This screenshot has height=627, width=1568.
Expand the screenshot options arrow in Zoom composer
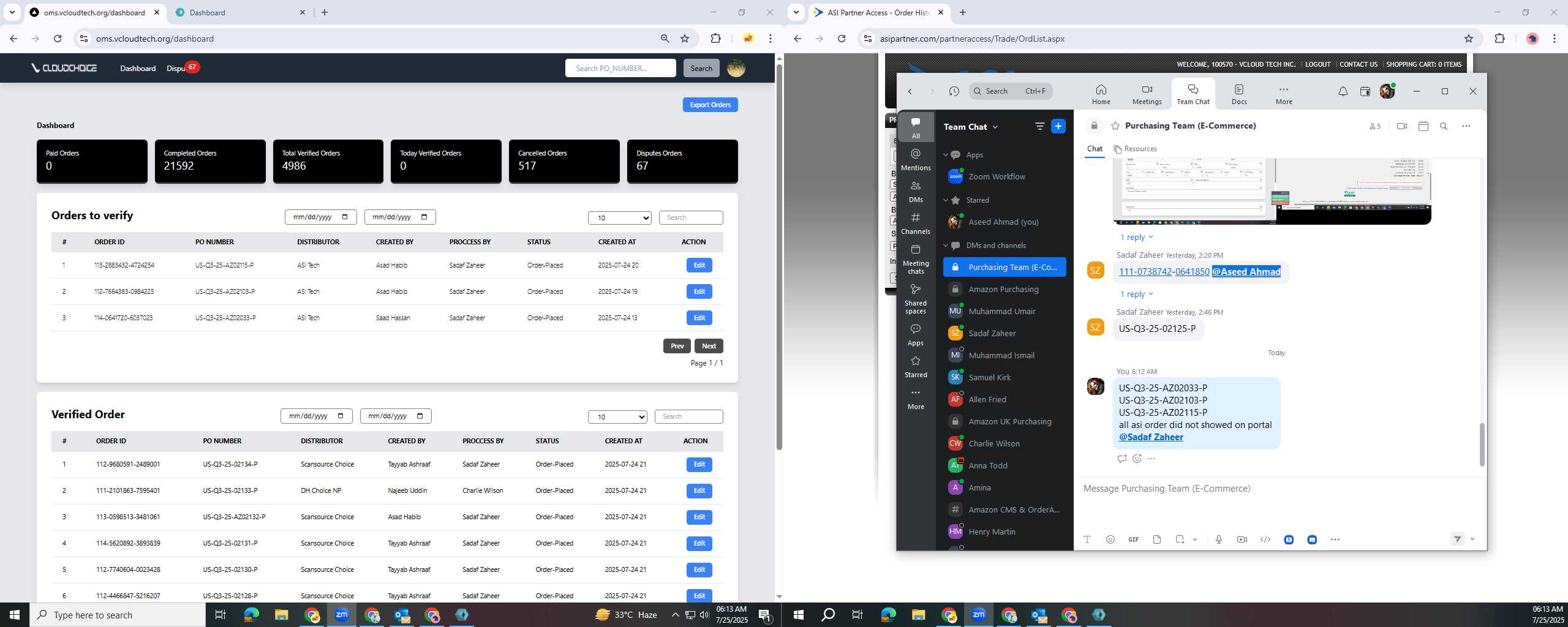point(1195,539)
